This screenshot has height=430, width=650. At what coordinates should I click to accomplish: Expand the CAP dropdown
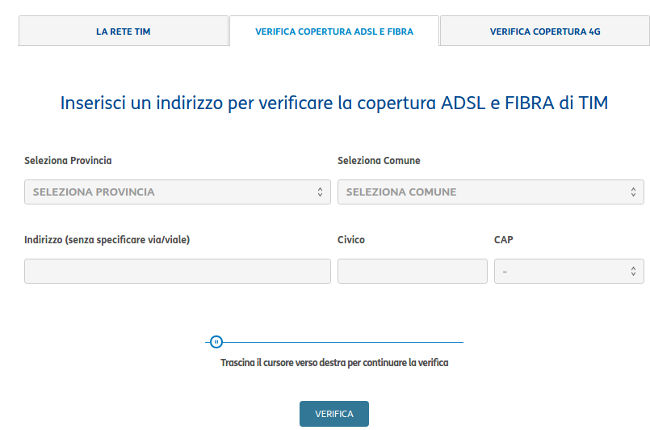point(569,272)
